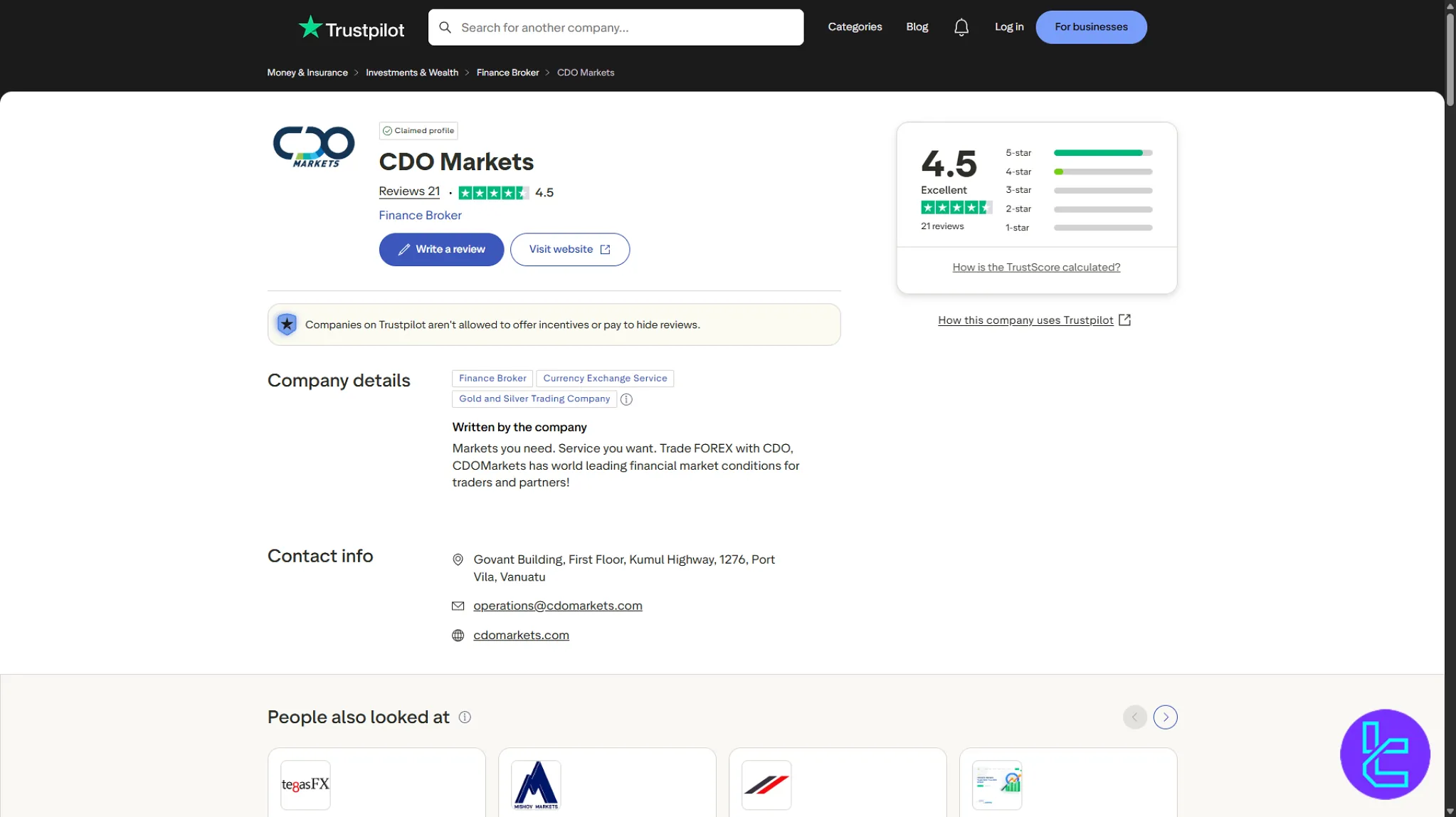Click the operations@cdomarkets.com email link
This screenshot has height=817, width=1456.
click(557, 606)
